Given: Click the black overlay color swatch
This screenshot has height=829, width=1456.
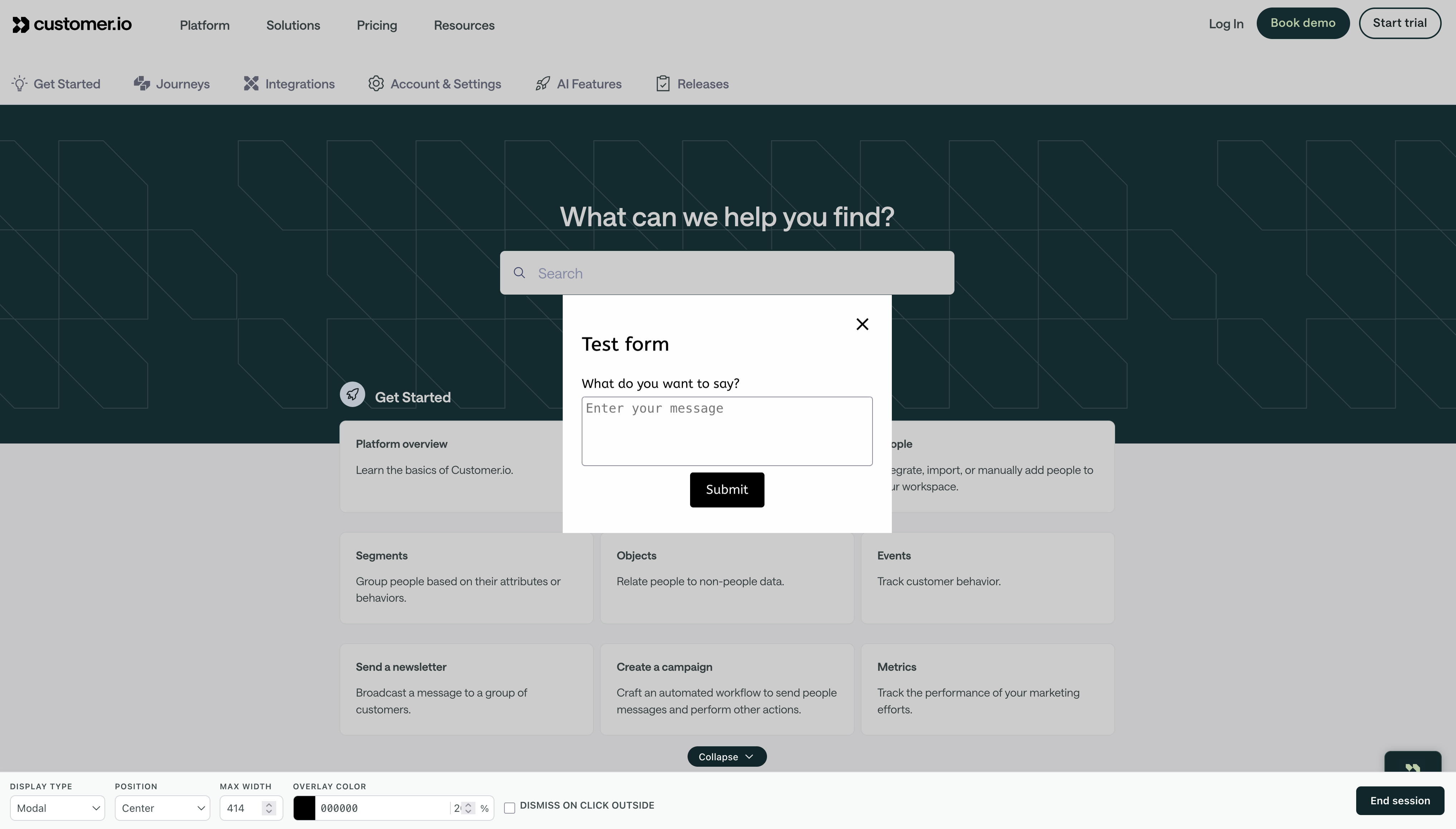Looking at the screenshot, I should (304, 808).
